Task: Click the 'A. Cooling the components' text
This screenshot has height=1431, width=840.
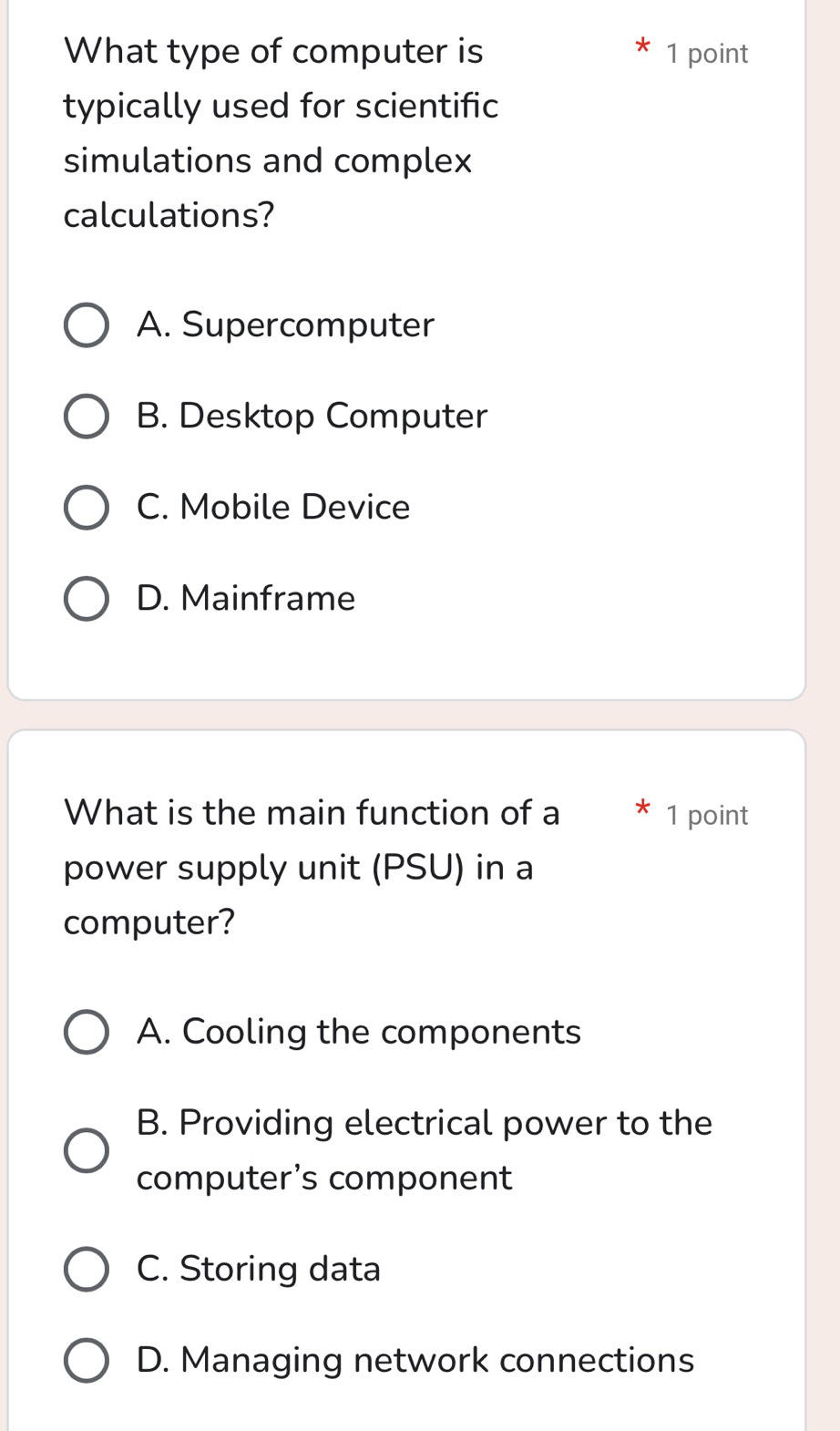Action: tap(358, 1032)
